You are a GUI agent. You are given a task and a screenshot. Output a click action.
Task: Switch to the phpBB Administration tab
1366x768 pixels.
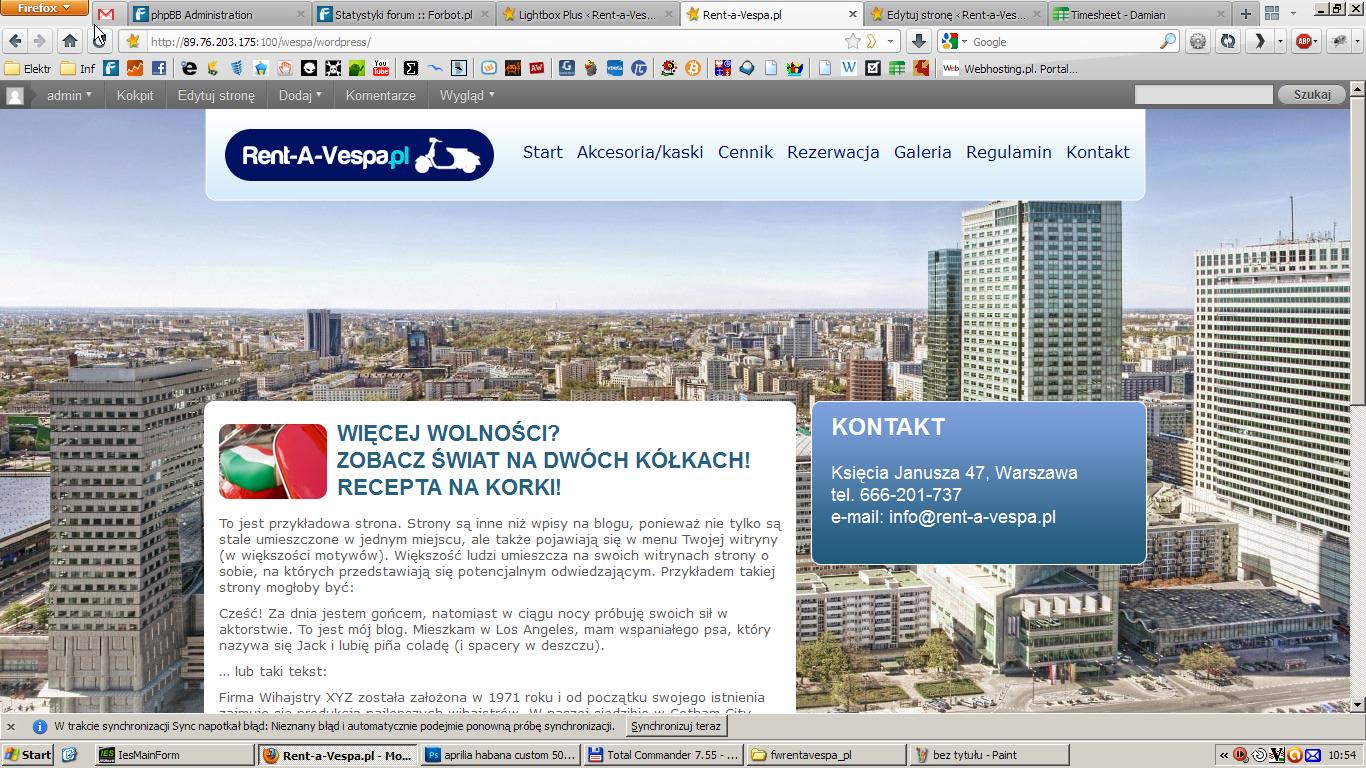pyautogui.click(x=218, y=15)
